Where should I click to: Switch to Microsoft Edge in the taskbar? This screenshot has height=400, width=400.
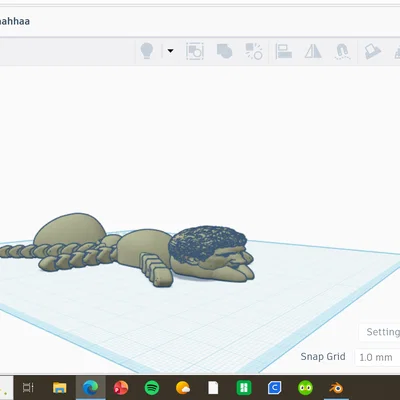[x=90, y=388]
